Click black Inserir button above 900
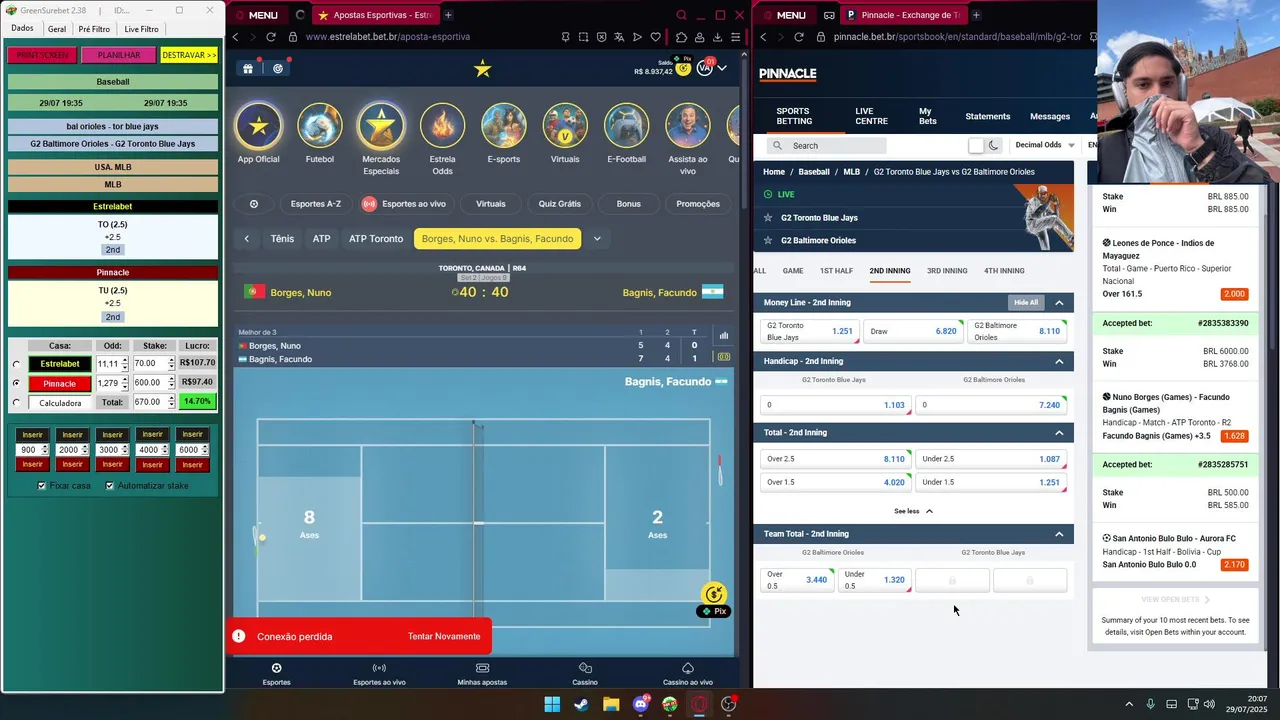Viewport: 1280px width, 720px height. pyautogui.click(x=32, y=435)
